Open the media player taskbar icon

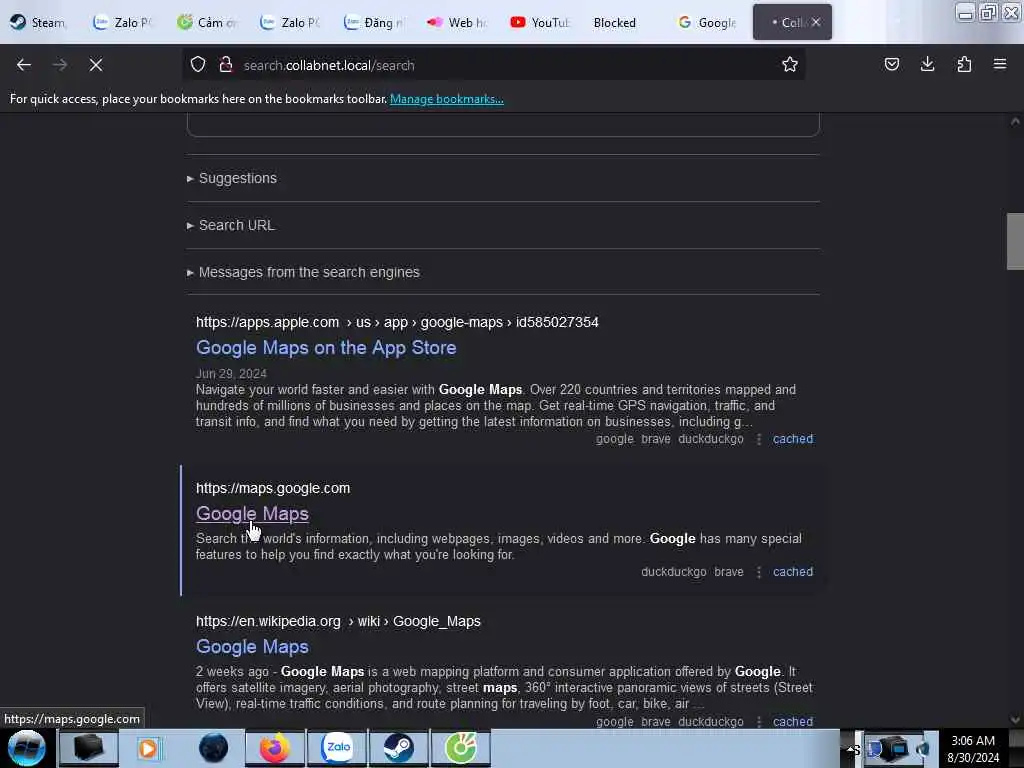coord(148,748)
